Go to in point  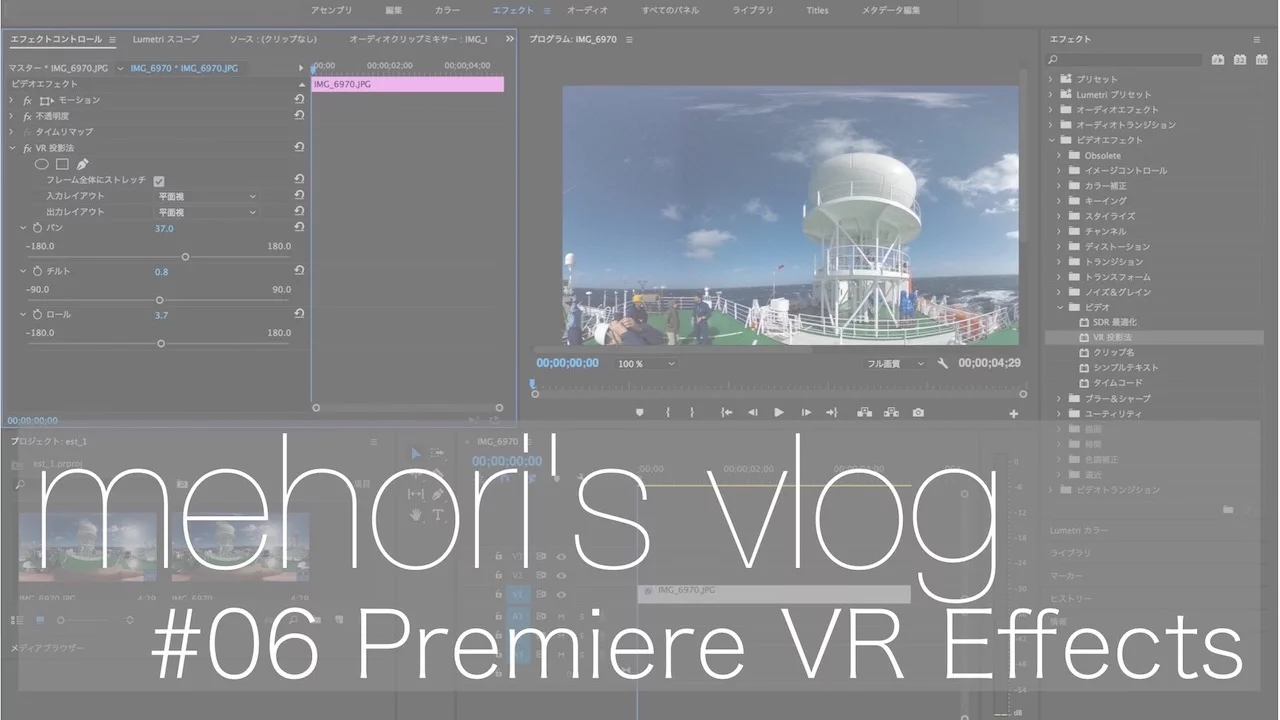(726, 412)
